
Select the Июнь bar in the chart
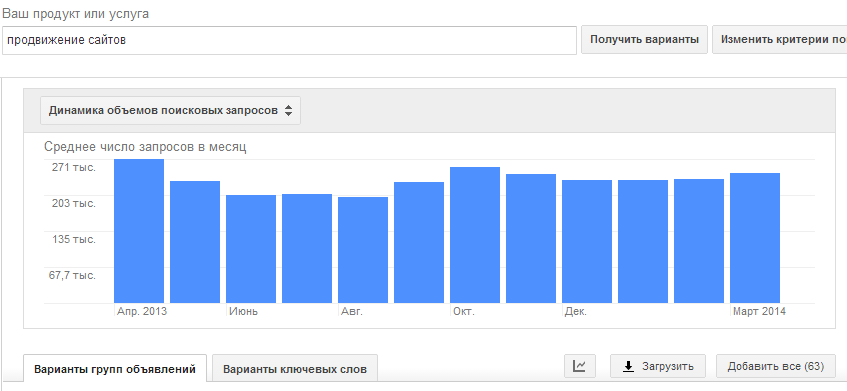tap(251, 249)
